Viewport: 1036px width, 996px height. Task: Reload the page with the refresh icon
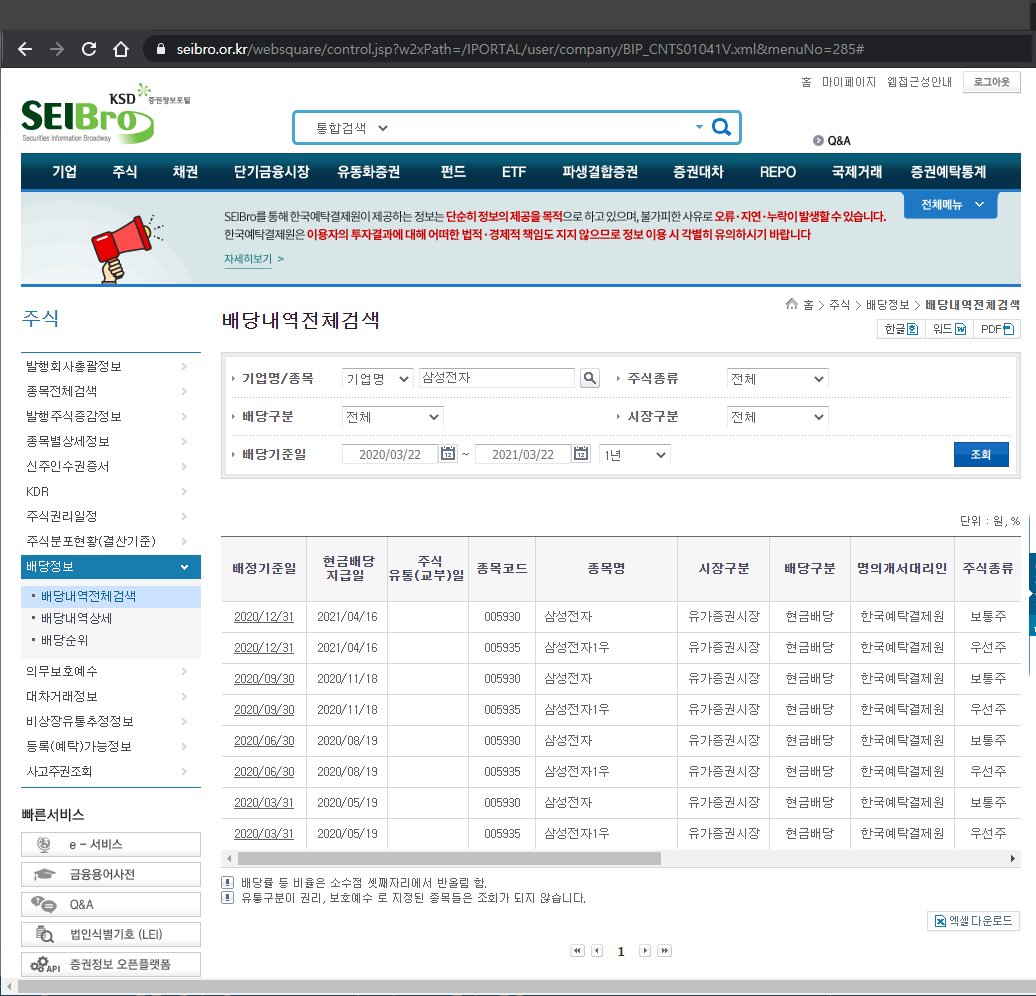89,49
